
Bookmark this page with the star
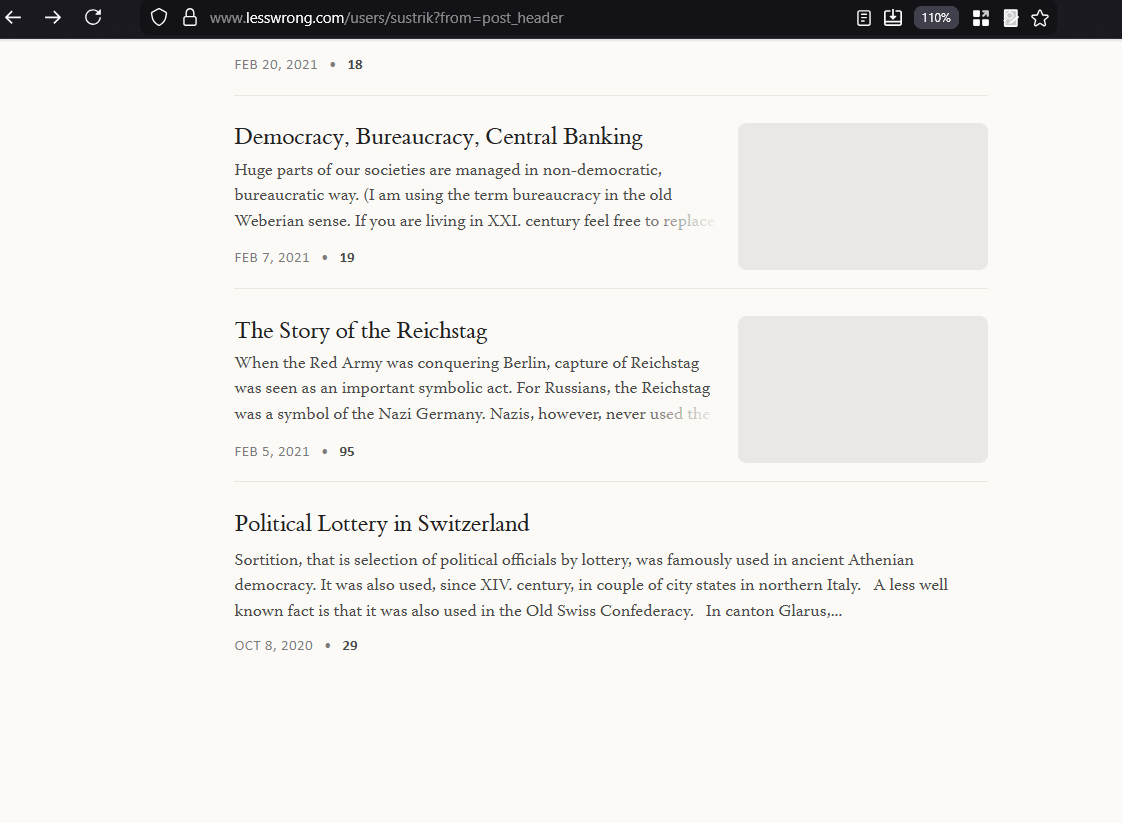tap(1040, 18)
